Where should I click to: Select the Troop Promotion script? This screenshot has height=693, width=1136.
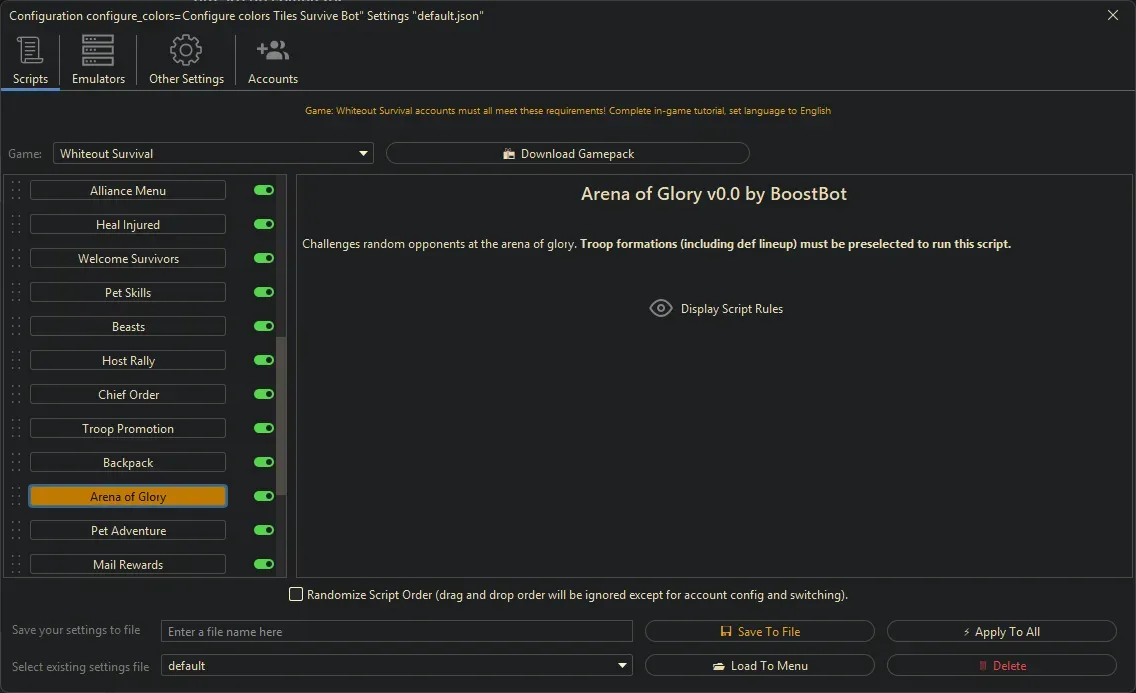[128, 429]
